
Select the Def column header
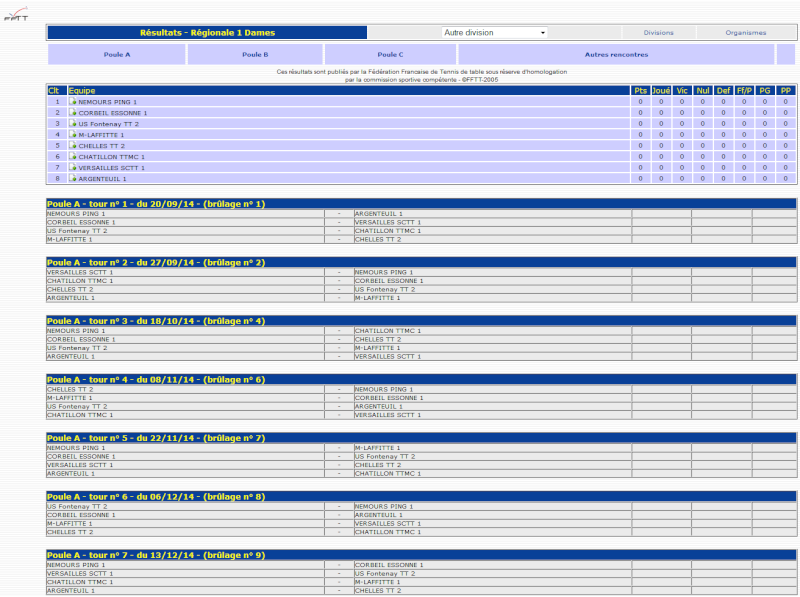723,91
